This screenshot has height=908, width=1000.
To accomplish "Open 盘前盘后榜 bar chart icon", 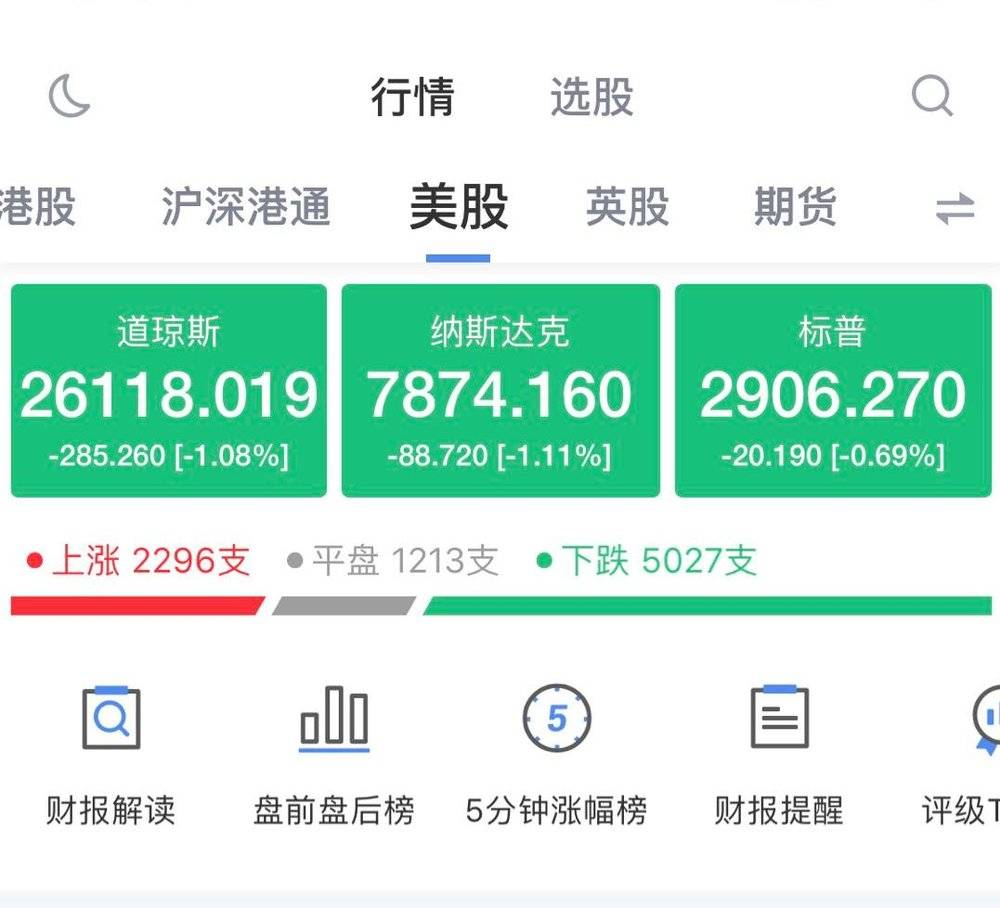I will click(x=334, y=718).
